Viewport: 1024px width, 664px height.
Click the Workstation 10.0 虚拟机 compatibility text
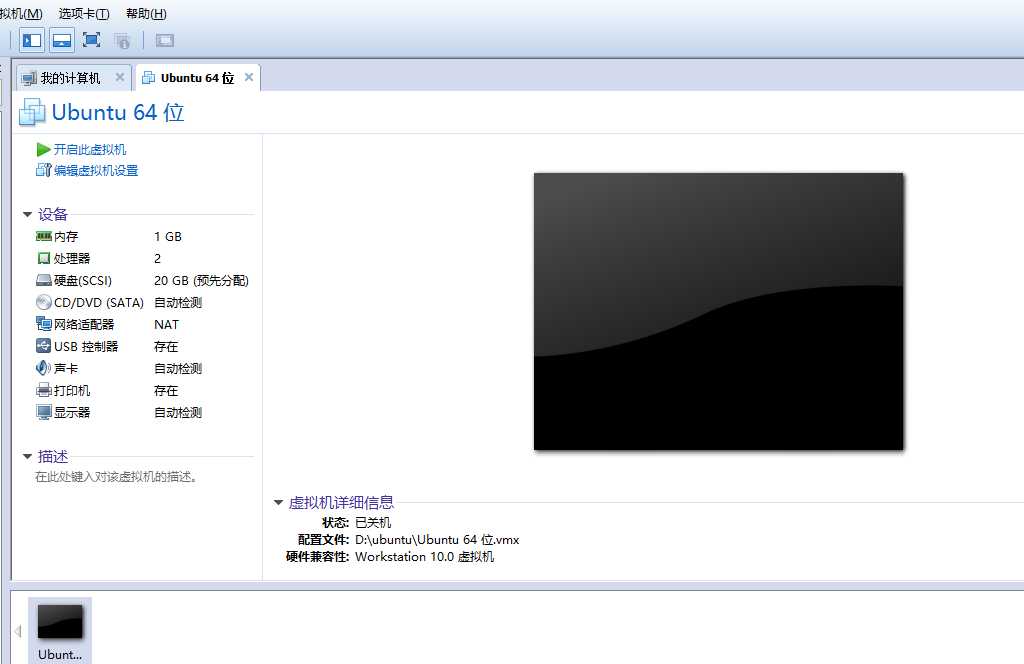click(424, 557)
